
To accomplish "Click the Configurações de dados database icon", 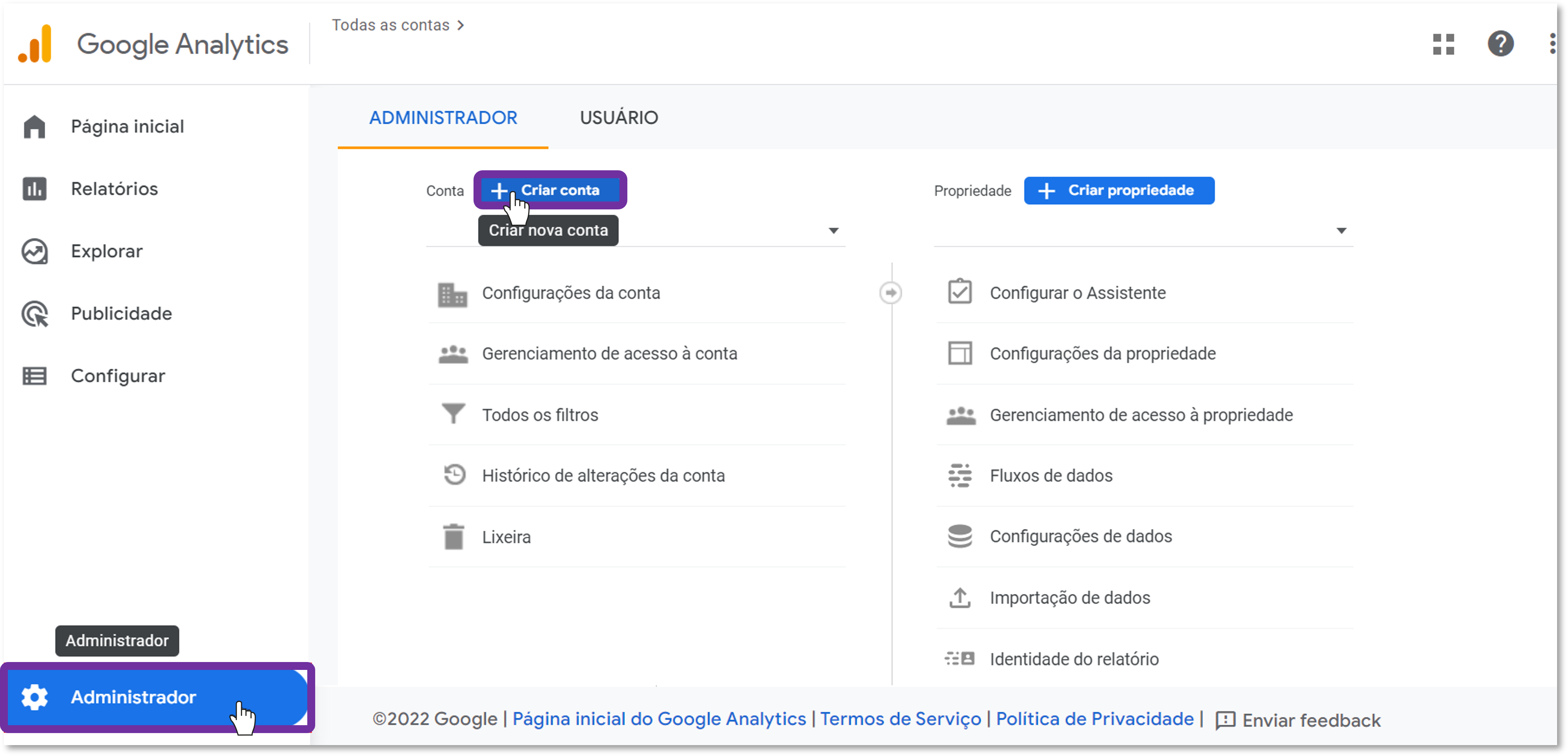I will tap(960, 536).
